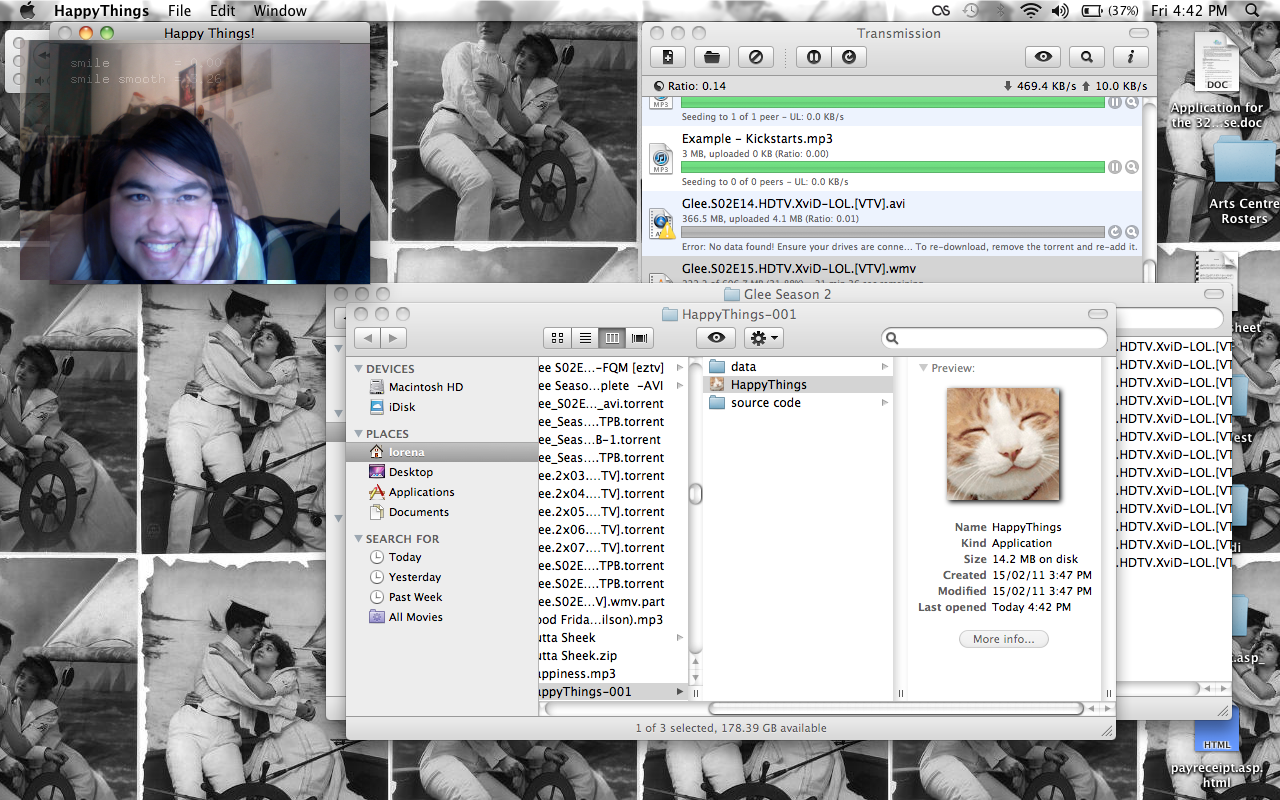Switch Finder to list view

coord(585,338)
